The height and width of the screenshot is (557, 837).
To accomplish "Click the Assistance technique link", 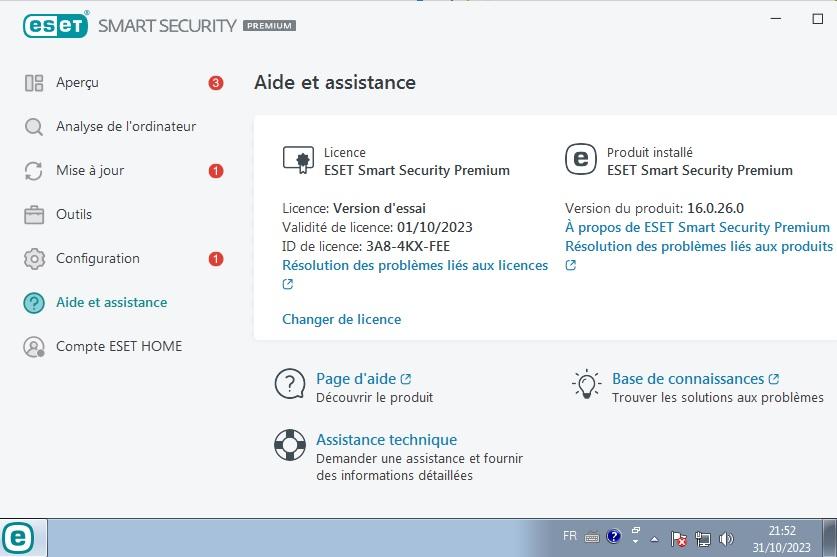I will click(386, 440).
